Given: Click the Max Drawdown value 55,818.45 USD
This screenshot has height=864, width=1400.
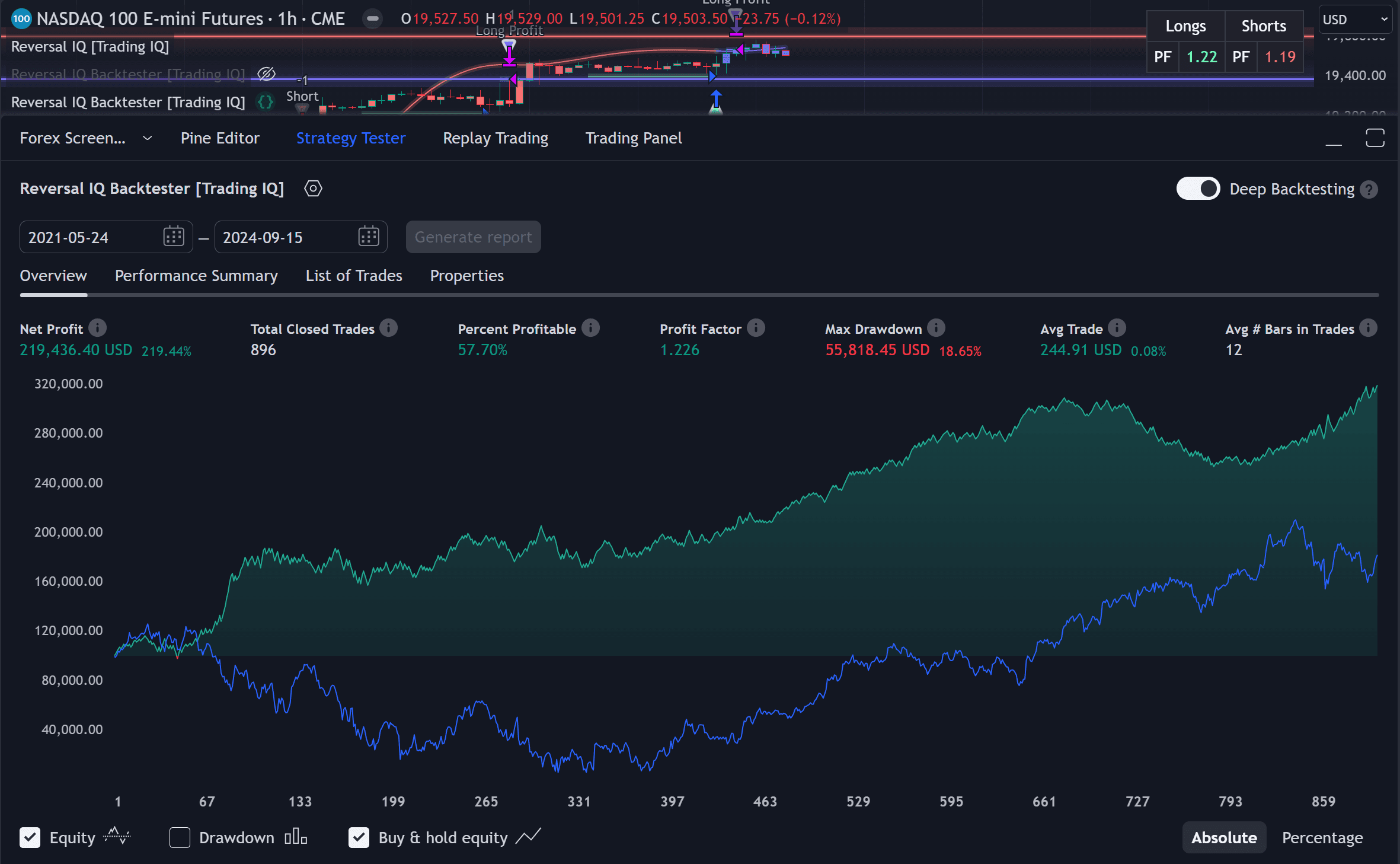Looking at the screenshot, I should (x=877, y=350).
